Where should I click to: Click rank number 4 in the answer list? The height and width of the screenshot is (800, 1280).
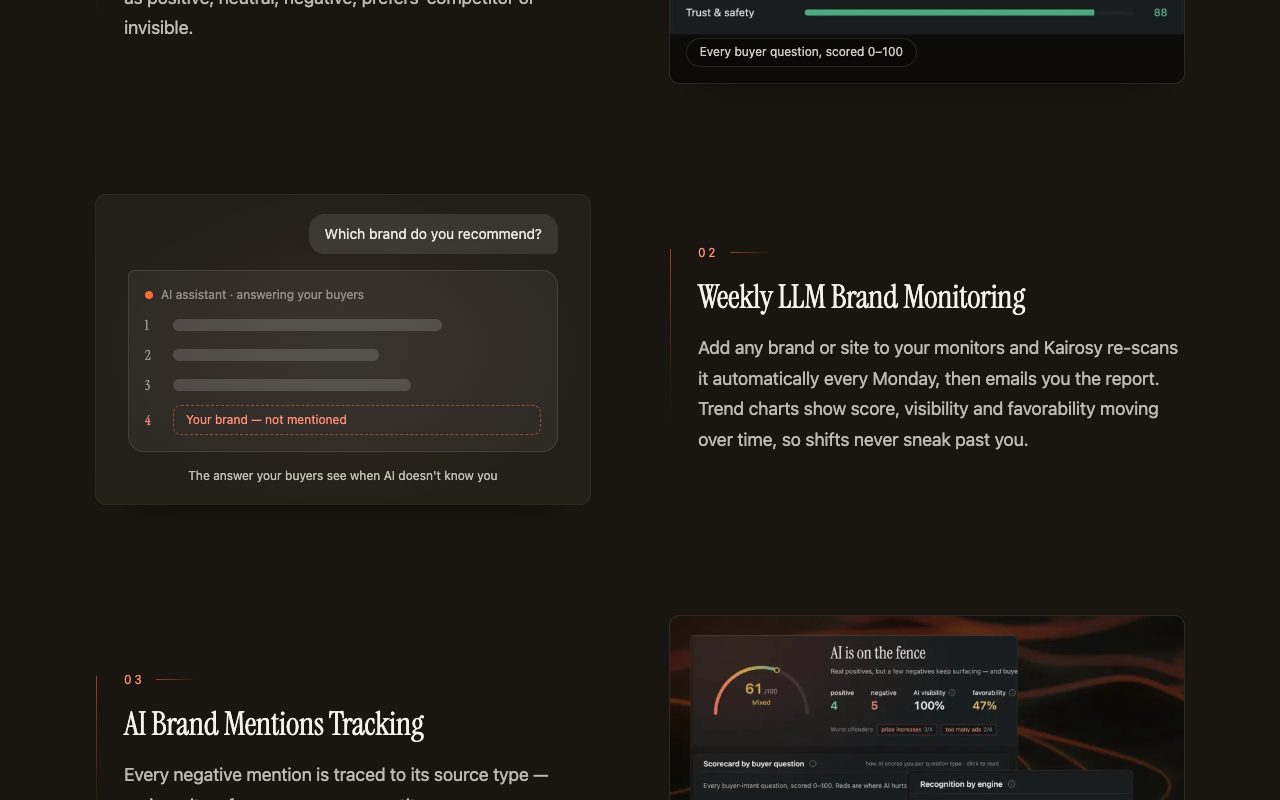148,420
